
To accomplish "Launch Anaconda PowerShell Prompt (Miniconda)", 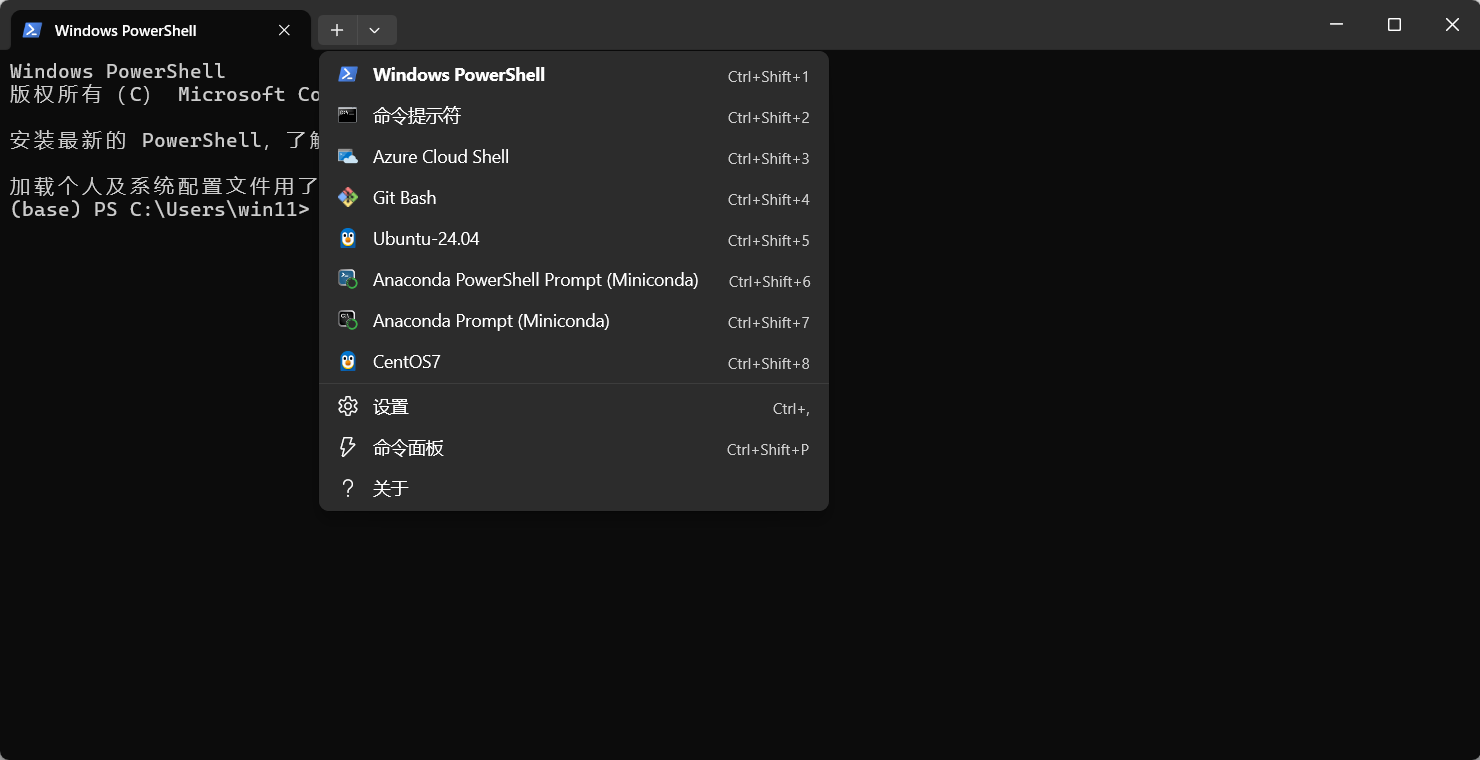I will (x=574, y=280).
